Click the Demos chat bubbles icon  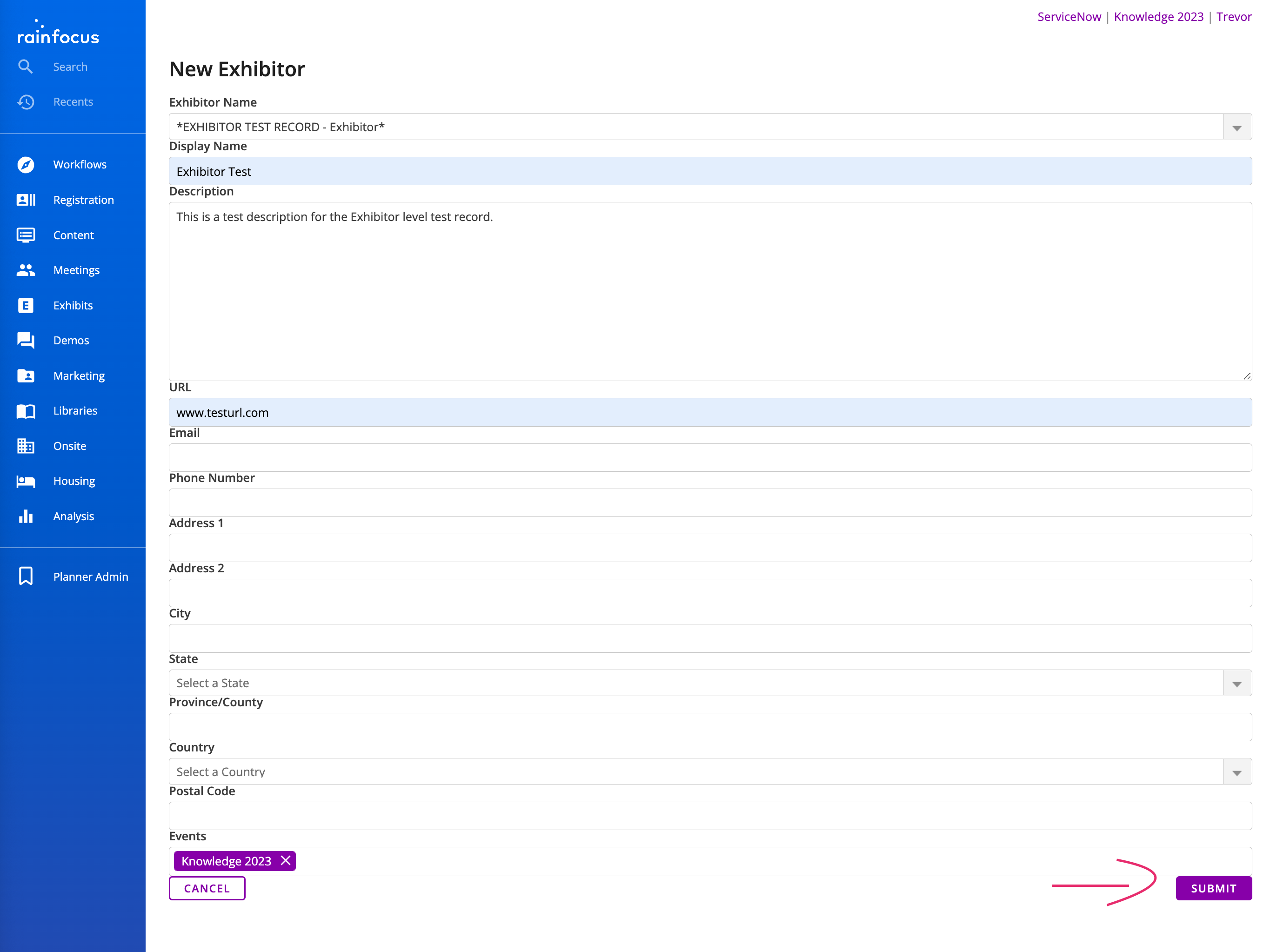pyautogui.click(x=25, y=341)
